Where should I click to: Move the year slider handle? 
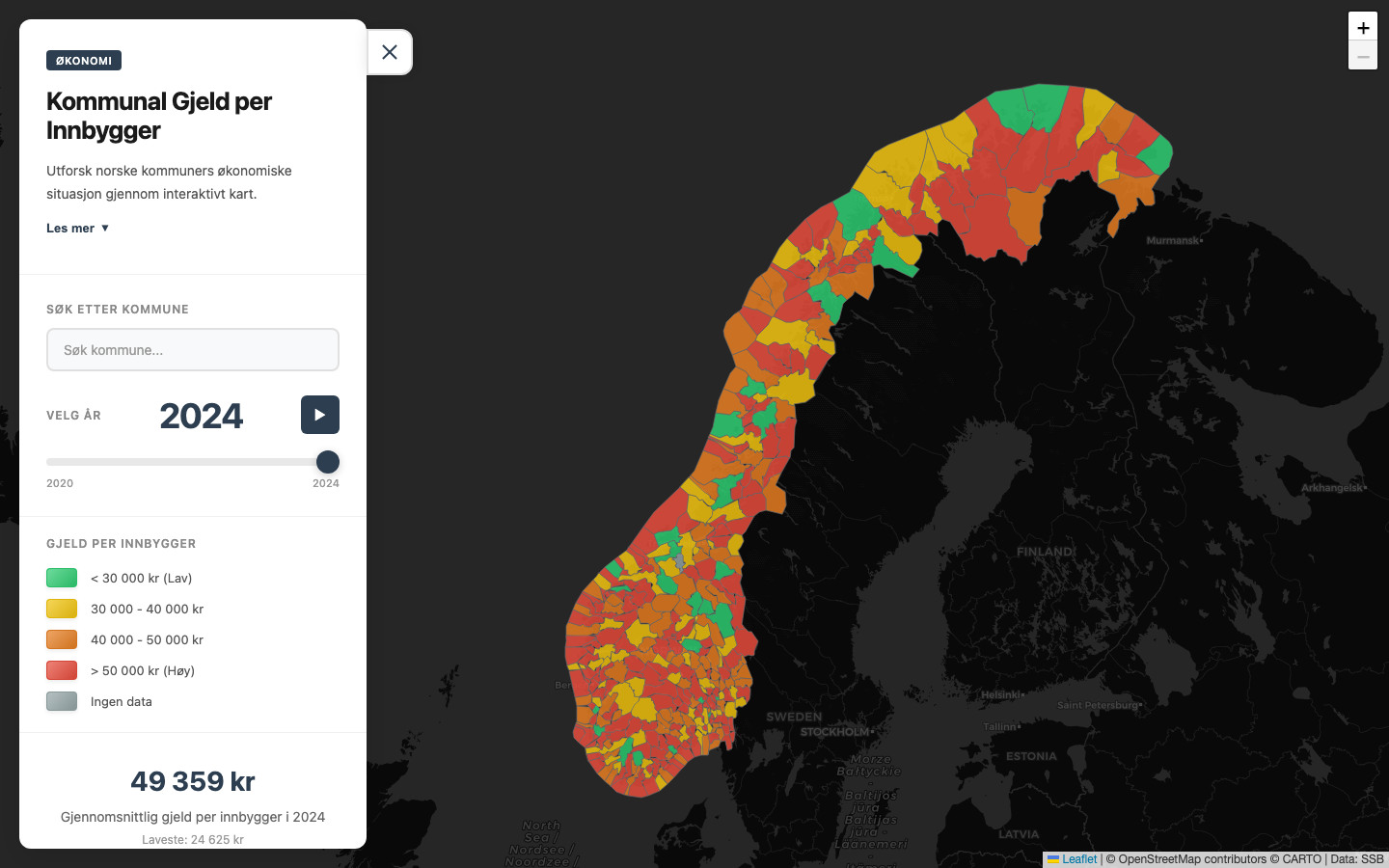pos(328,461)
